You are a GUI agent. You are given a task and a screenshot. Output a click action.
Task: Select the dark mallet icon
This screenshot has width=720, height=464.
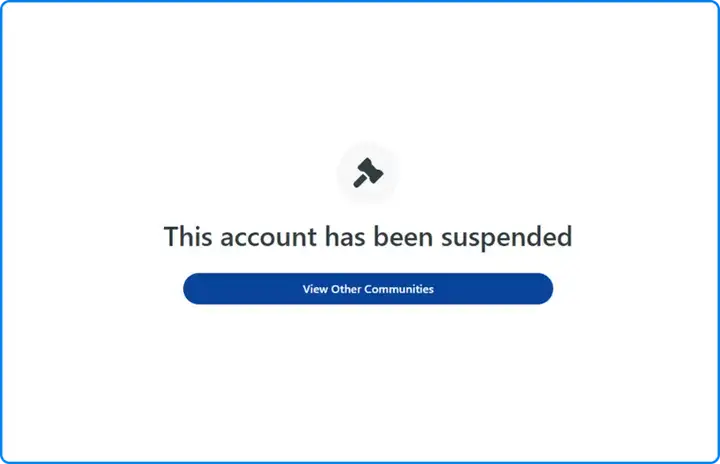click(x=368, y=173)
